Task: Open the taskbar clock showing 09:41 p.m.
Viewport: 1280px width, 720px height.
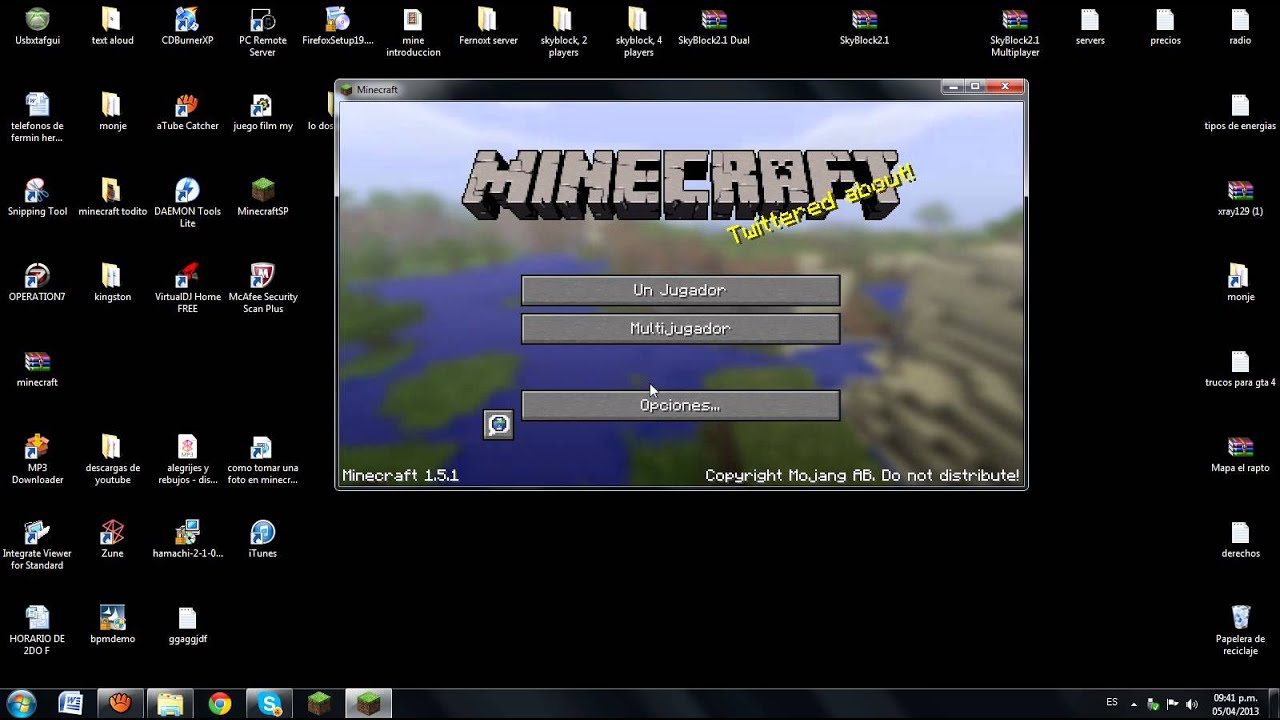Action: pos(1235,704)
